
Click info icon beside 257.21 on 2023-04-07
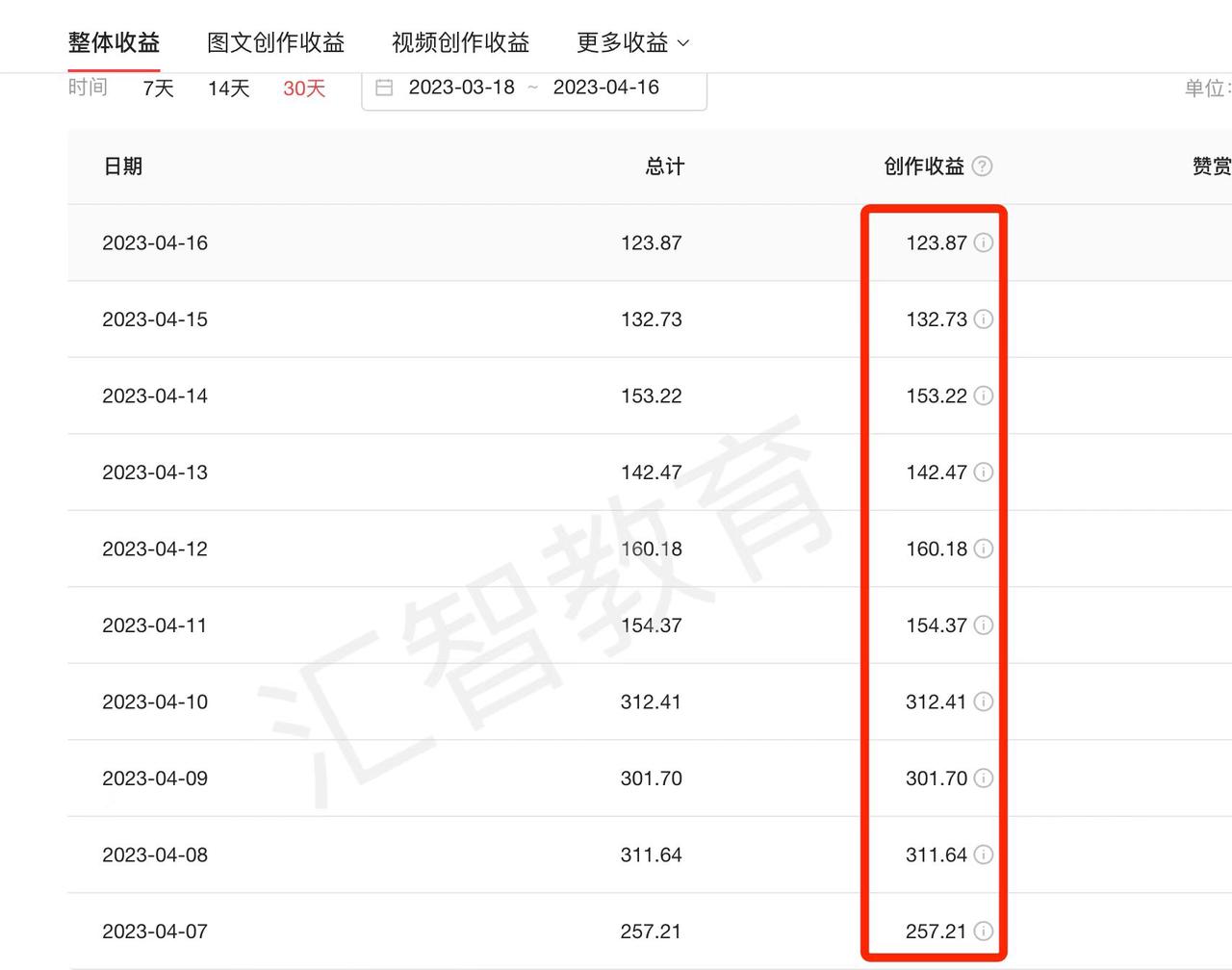click(983, 932)
